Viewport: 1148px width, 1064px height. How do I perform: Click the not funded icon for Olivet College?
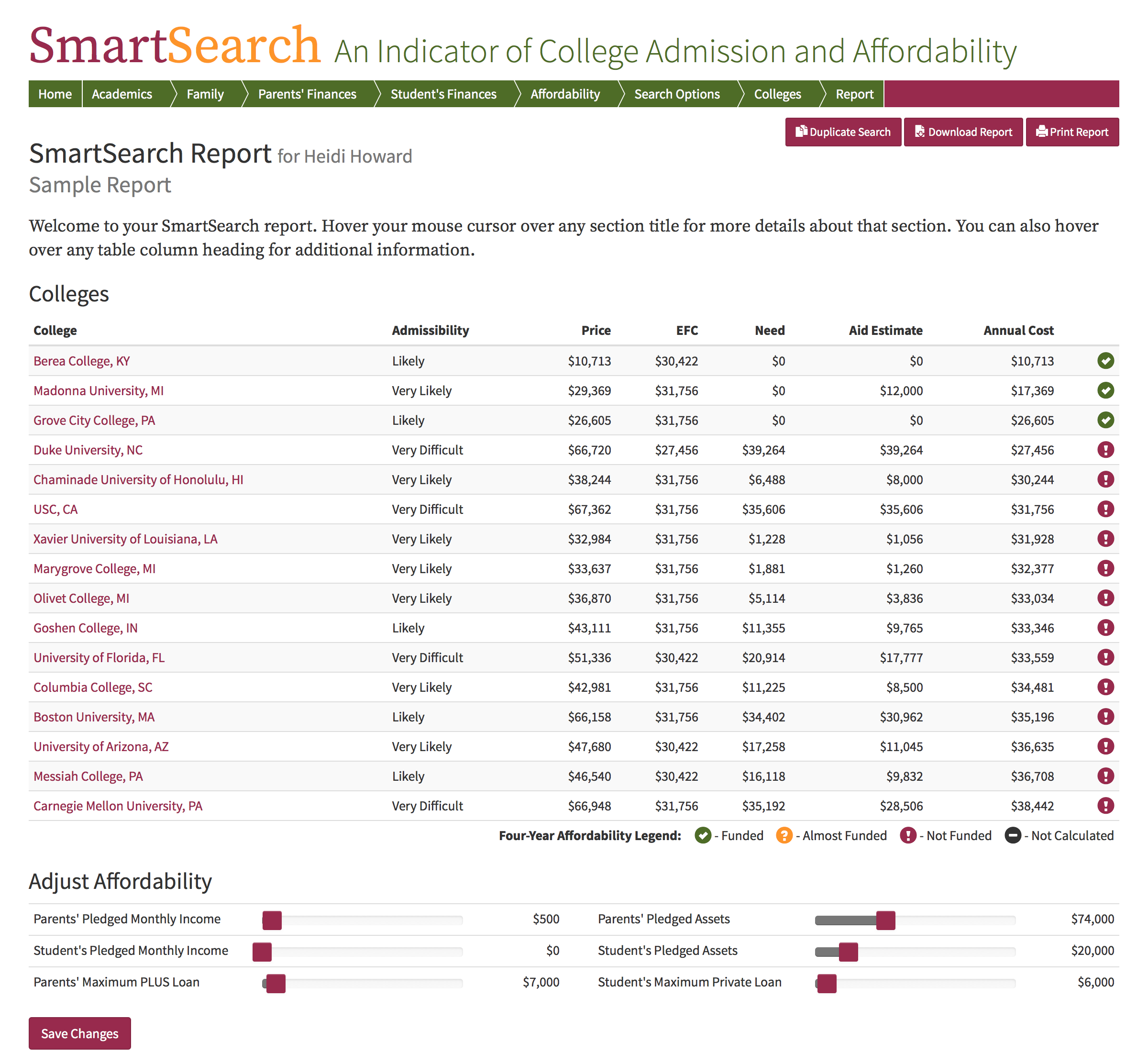click(1105, 598)
